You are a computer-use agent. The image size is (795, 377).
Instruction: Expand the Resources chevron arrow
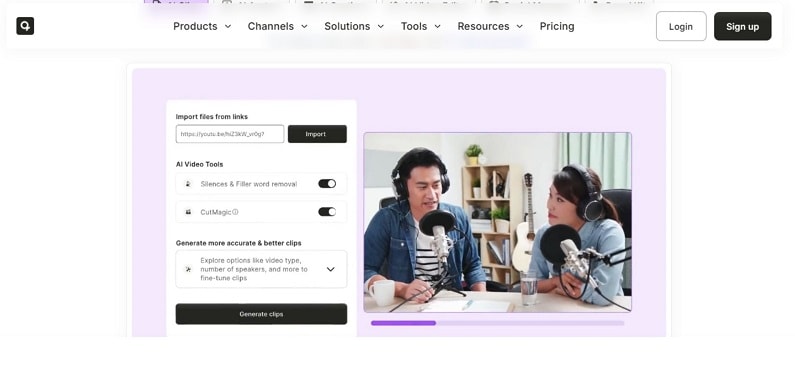[519, 26]
